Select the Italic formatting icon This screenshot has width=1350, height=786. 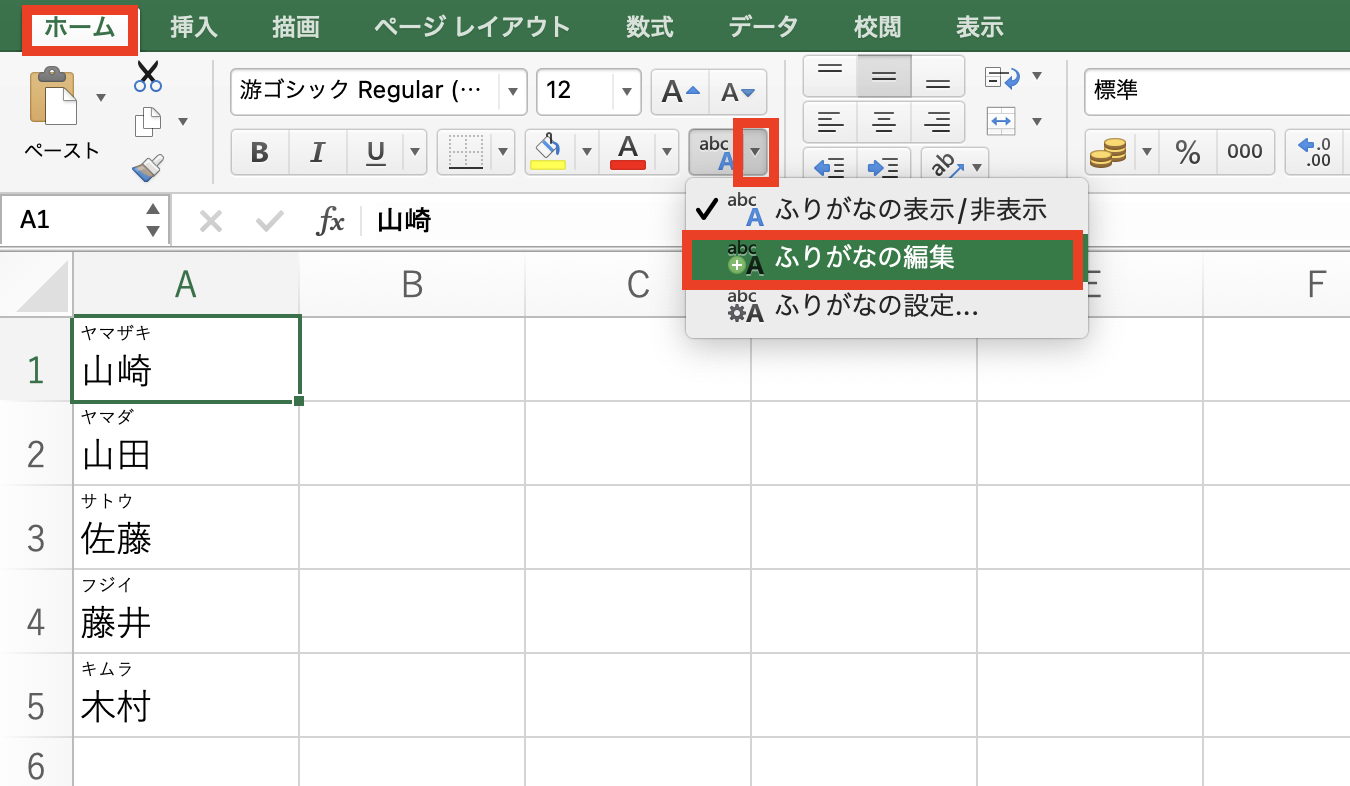click(x=317, y=152)
